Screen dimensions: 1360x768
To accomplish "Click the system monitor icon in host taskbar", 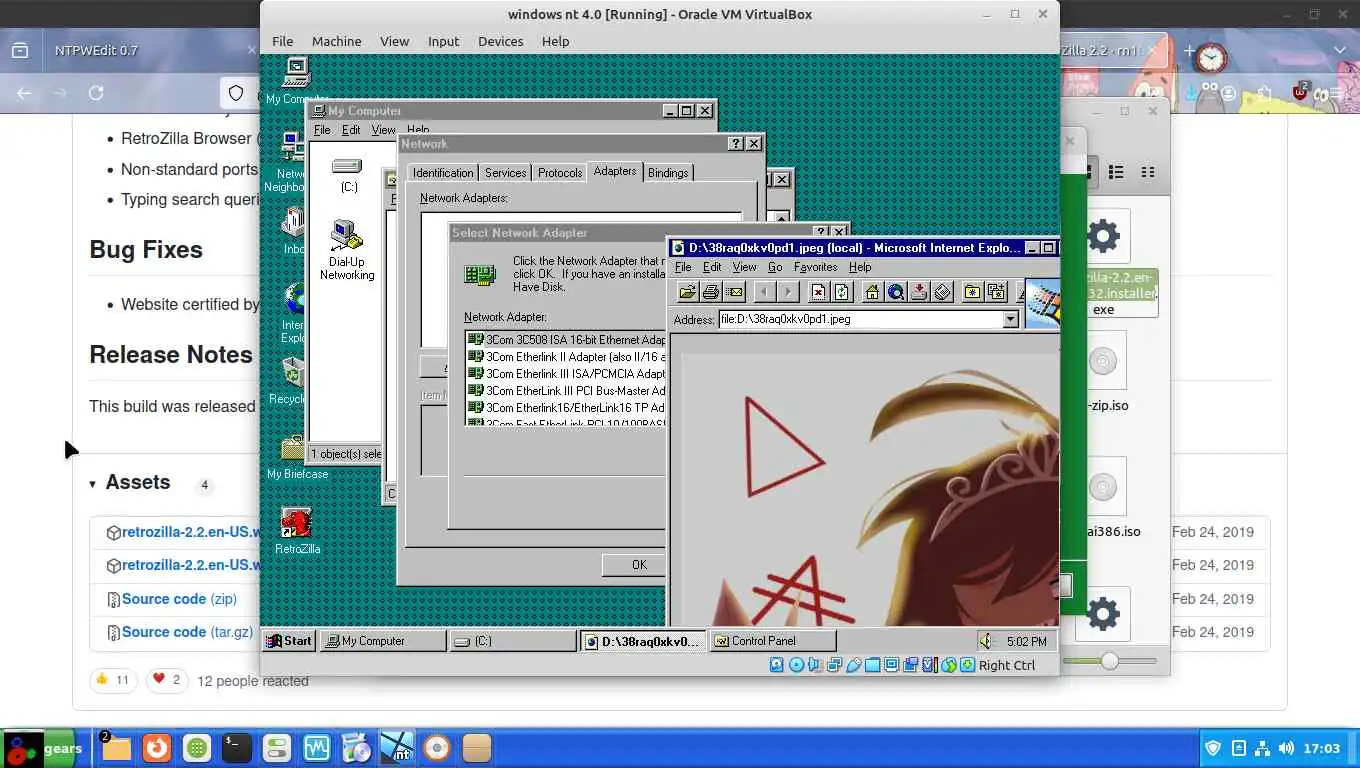I will coord(316,748).
